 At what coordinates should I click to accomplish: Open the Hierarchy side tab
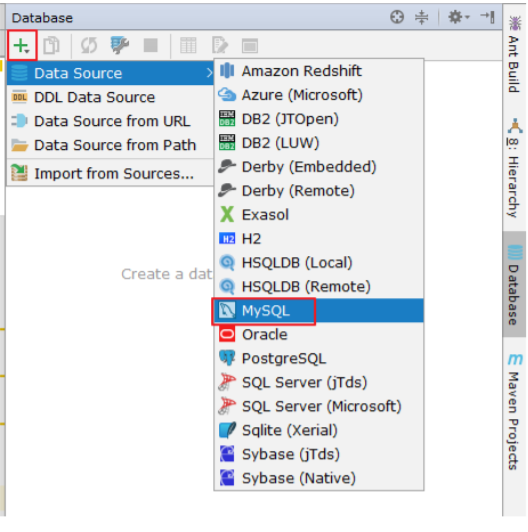tap(514, 168)
